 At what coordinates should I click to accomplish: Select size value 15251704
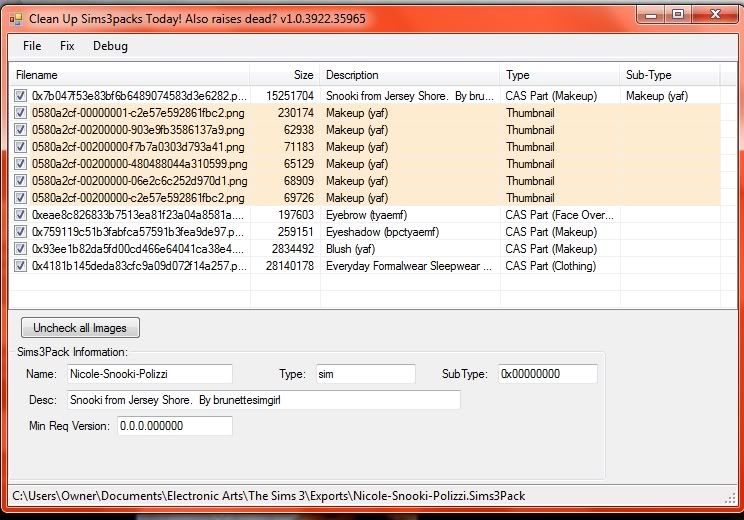pos(290,96)
